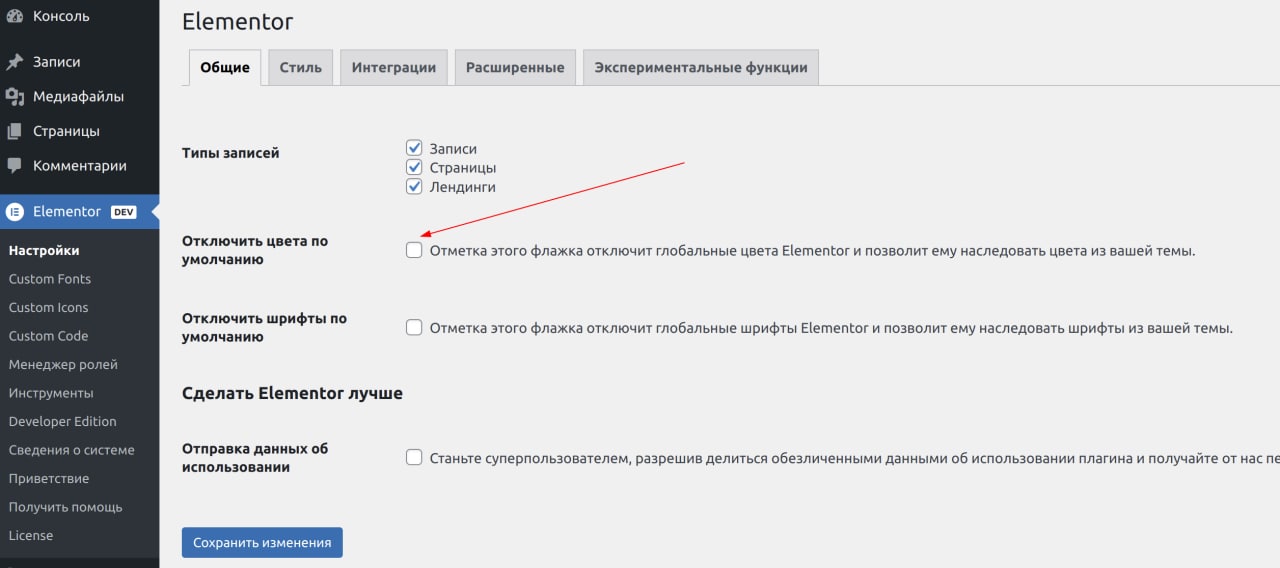Open the Приветствие submenu link

pos(49,478)
